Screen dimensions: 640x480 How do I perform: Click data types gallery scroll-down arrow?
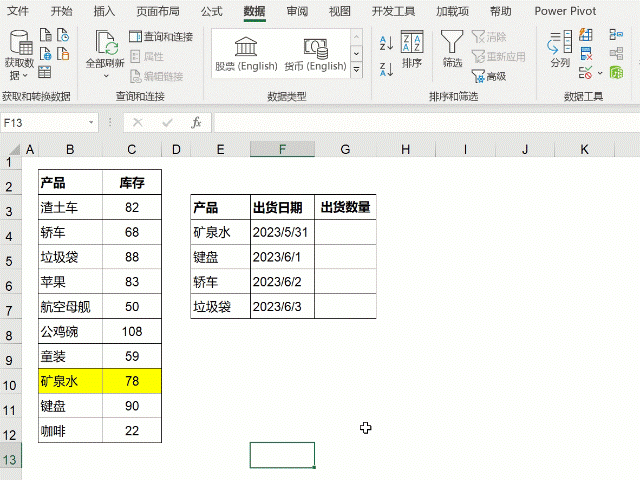click(x=356, y=54)
